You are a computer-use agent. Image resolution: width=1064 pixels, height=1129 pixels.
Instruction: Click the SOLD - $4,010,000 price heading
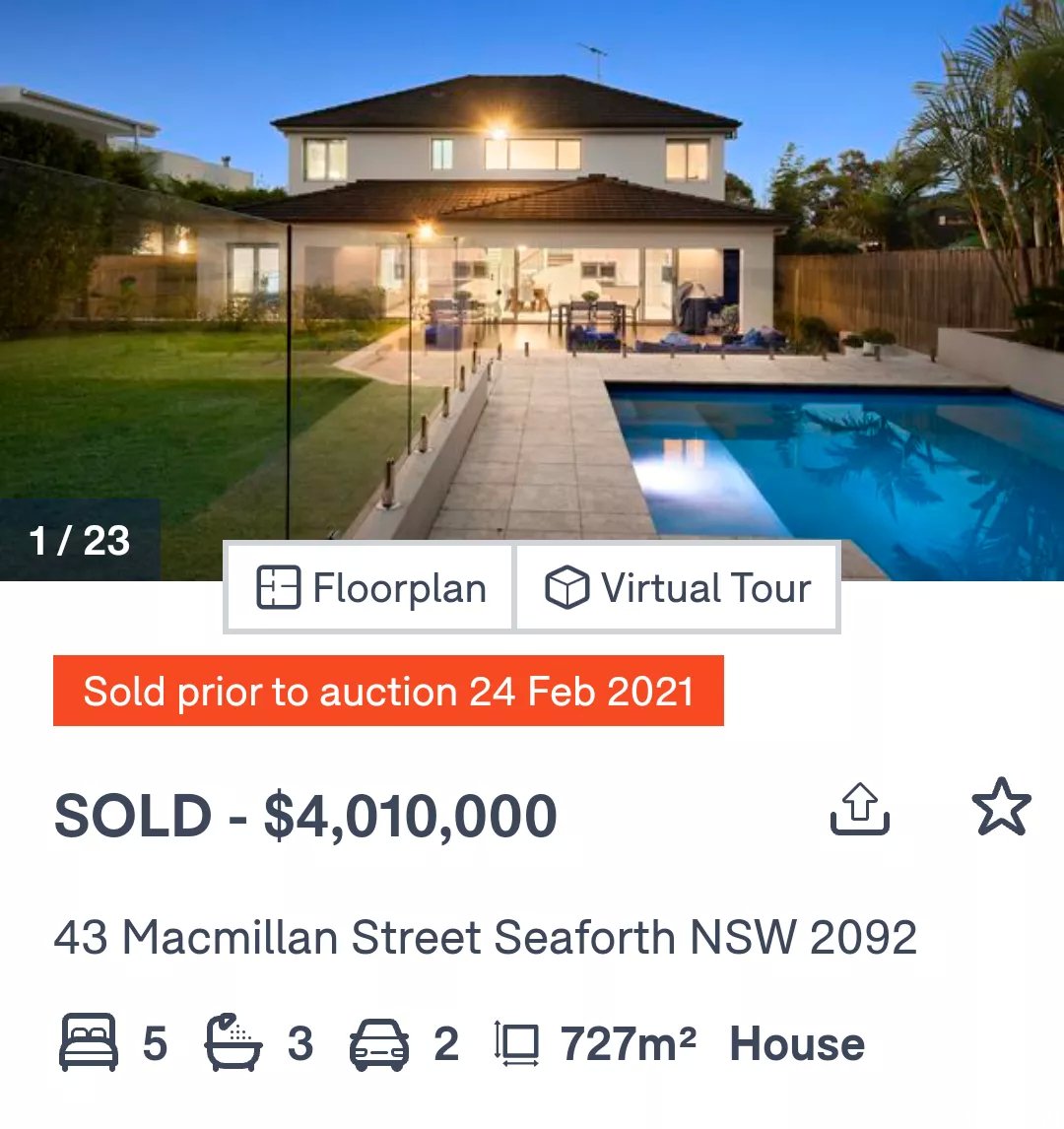306,816
